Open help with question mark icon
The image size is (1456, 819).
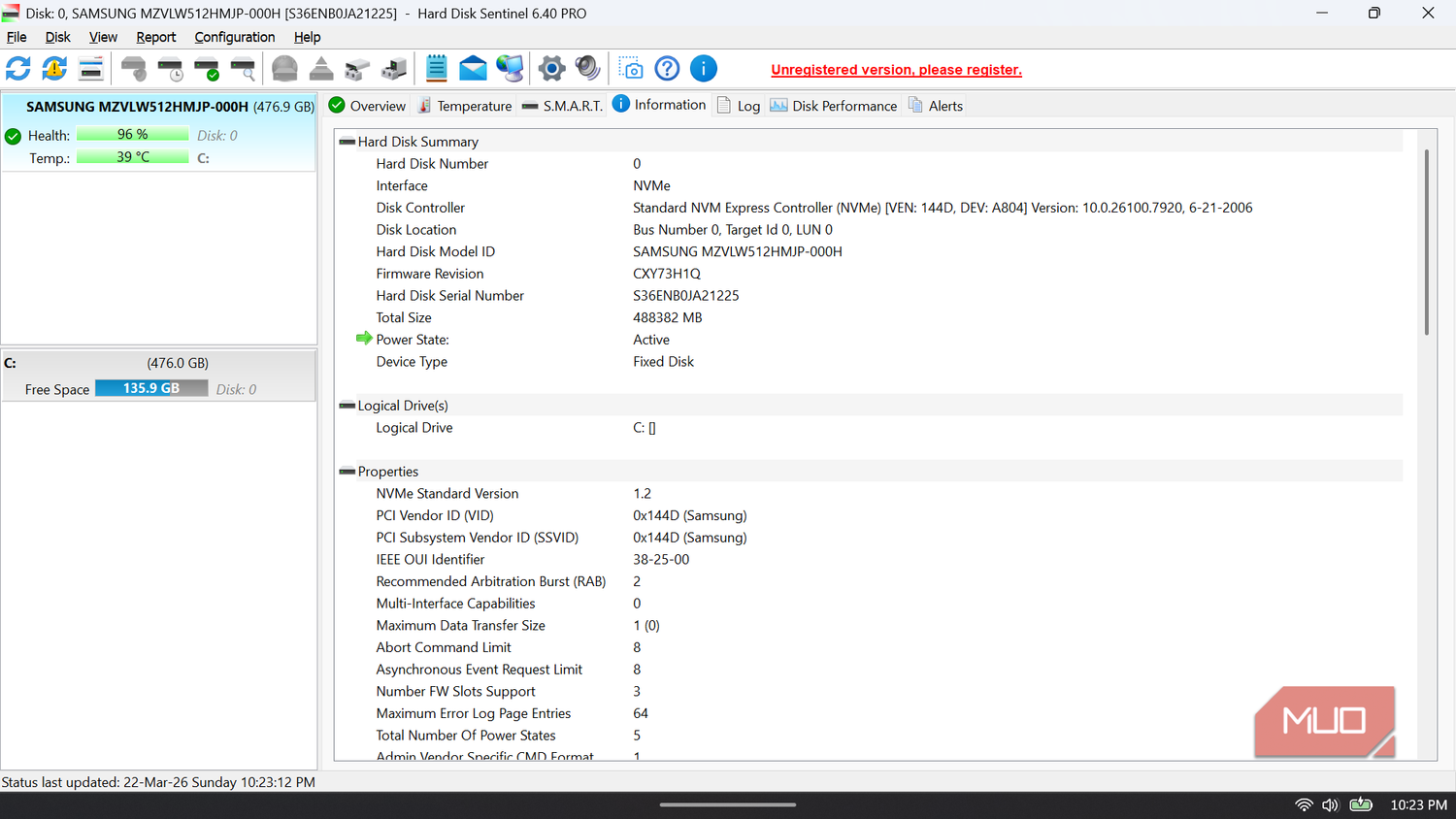667,69
